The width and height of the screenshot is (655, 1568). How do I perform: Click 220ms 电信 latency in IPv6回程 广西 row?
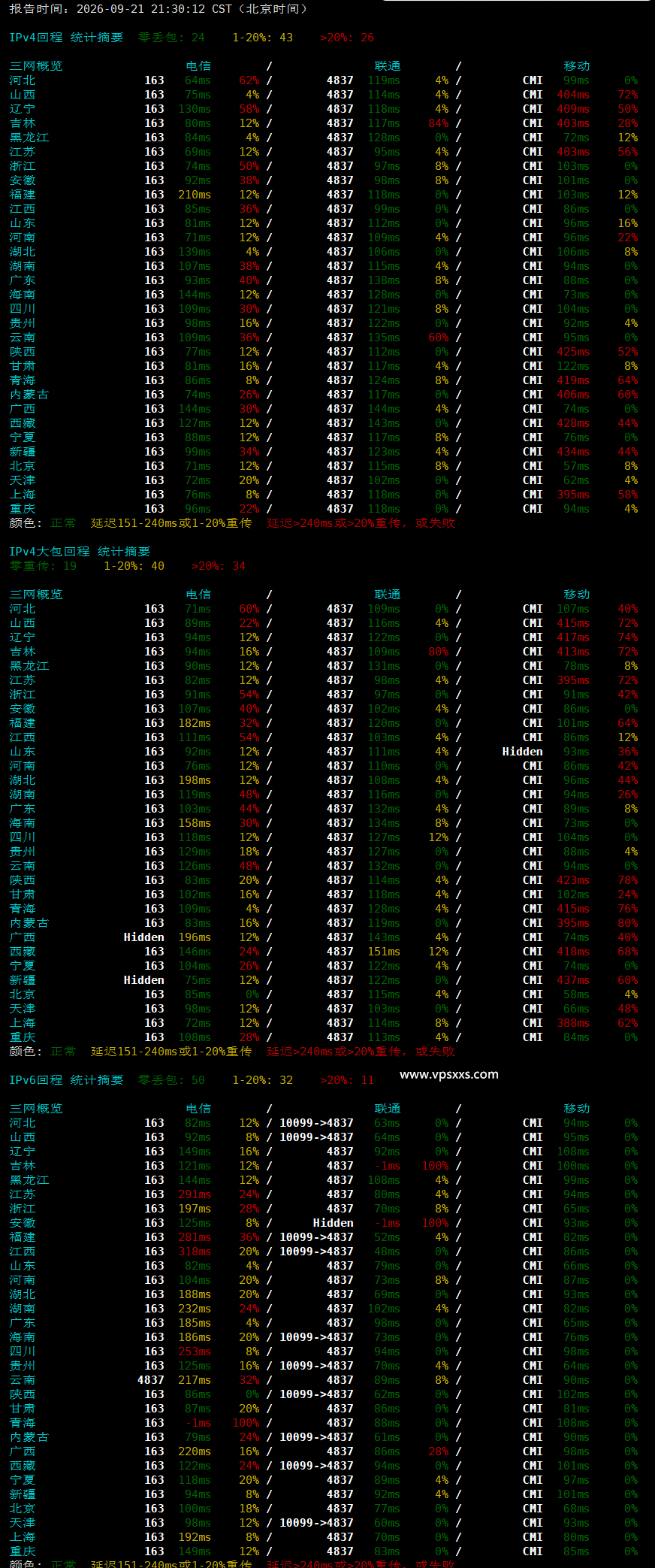point(195,1451)
